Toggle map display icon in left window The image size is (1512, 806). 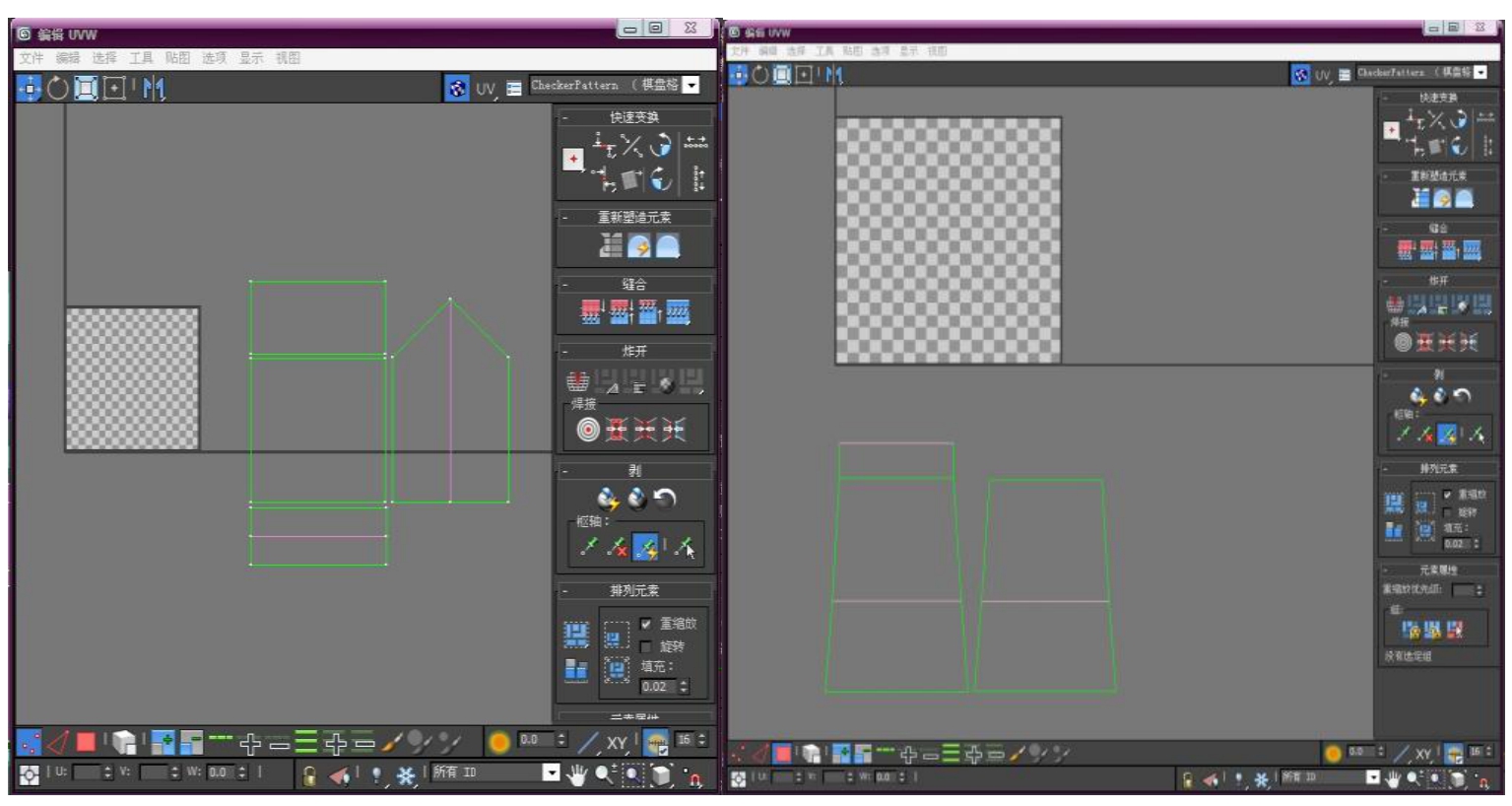[457, 89]
